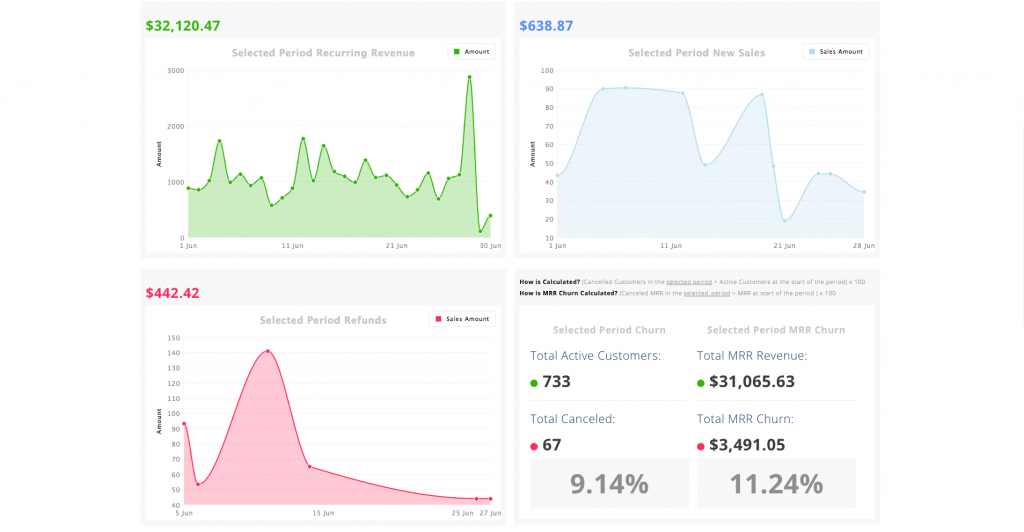Select the point near 65 in Refunds chart
Screen dimensions: 1024x532
click(310, 467)
